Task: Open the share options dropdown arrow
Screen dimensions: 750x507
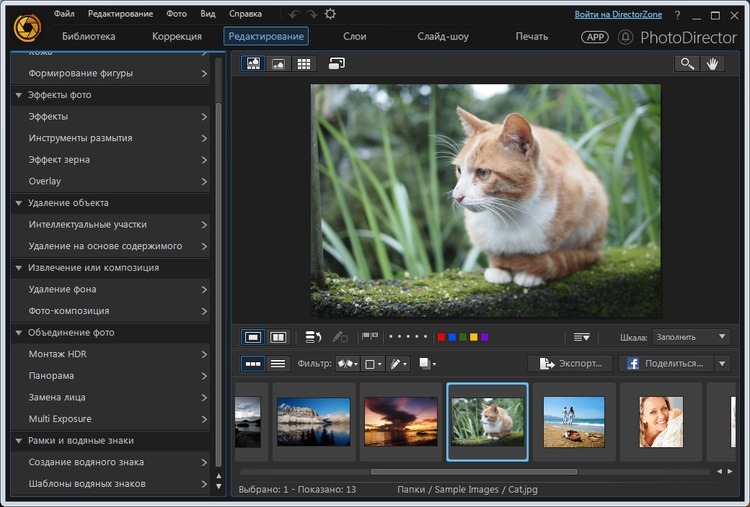Action: click(722, 364)
